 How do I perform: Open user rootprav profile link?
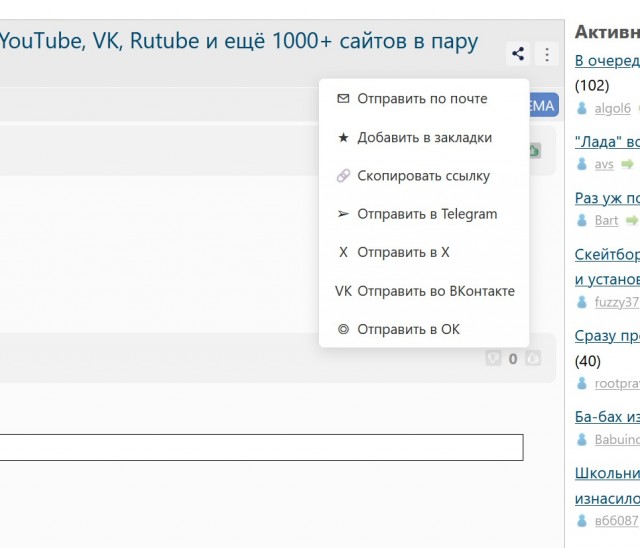click(617, 383)
